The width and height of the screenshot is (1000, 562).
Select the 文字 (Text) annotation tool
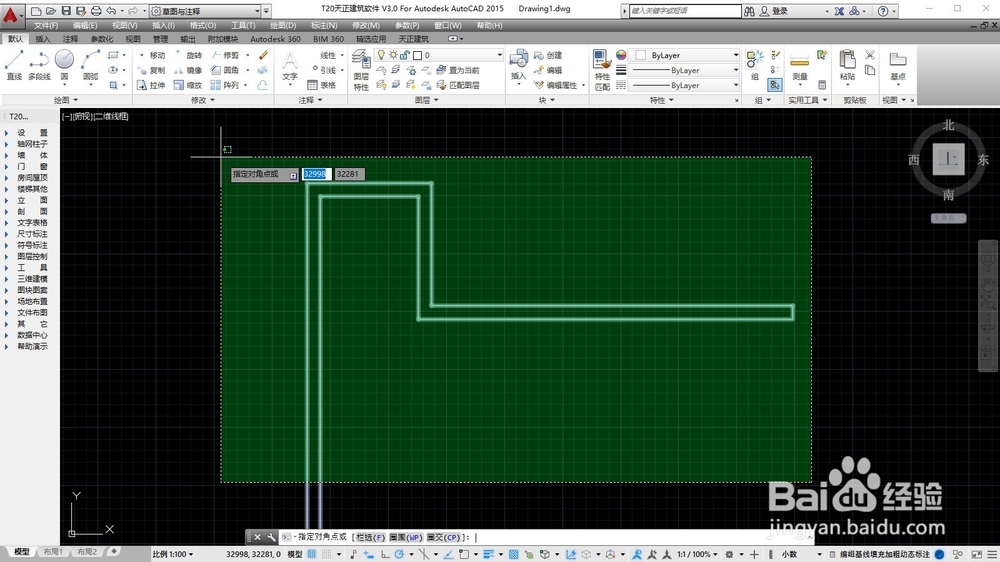pos(290,66)
